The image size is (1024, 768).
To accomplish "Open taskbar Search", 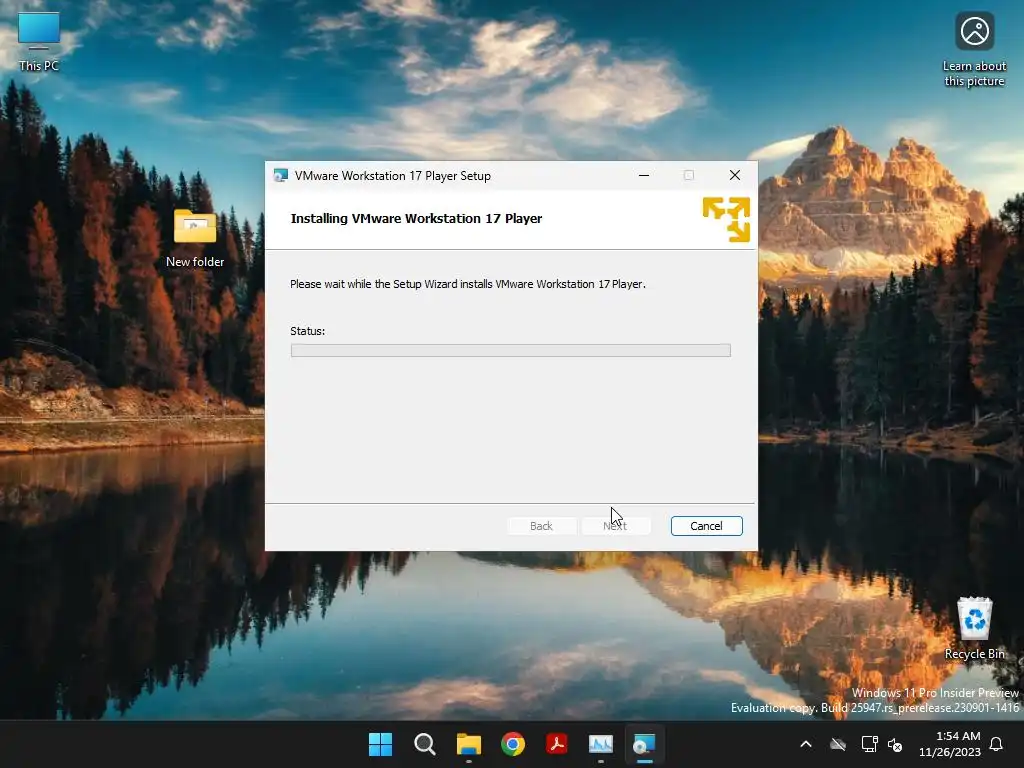I will (424, 744).
